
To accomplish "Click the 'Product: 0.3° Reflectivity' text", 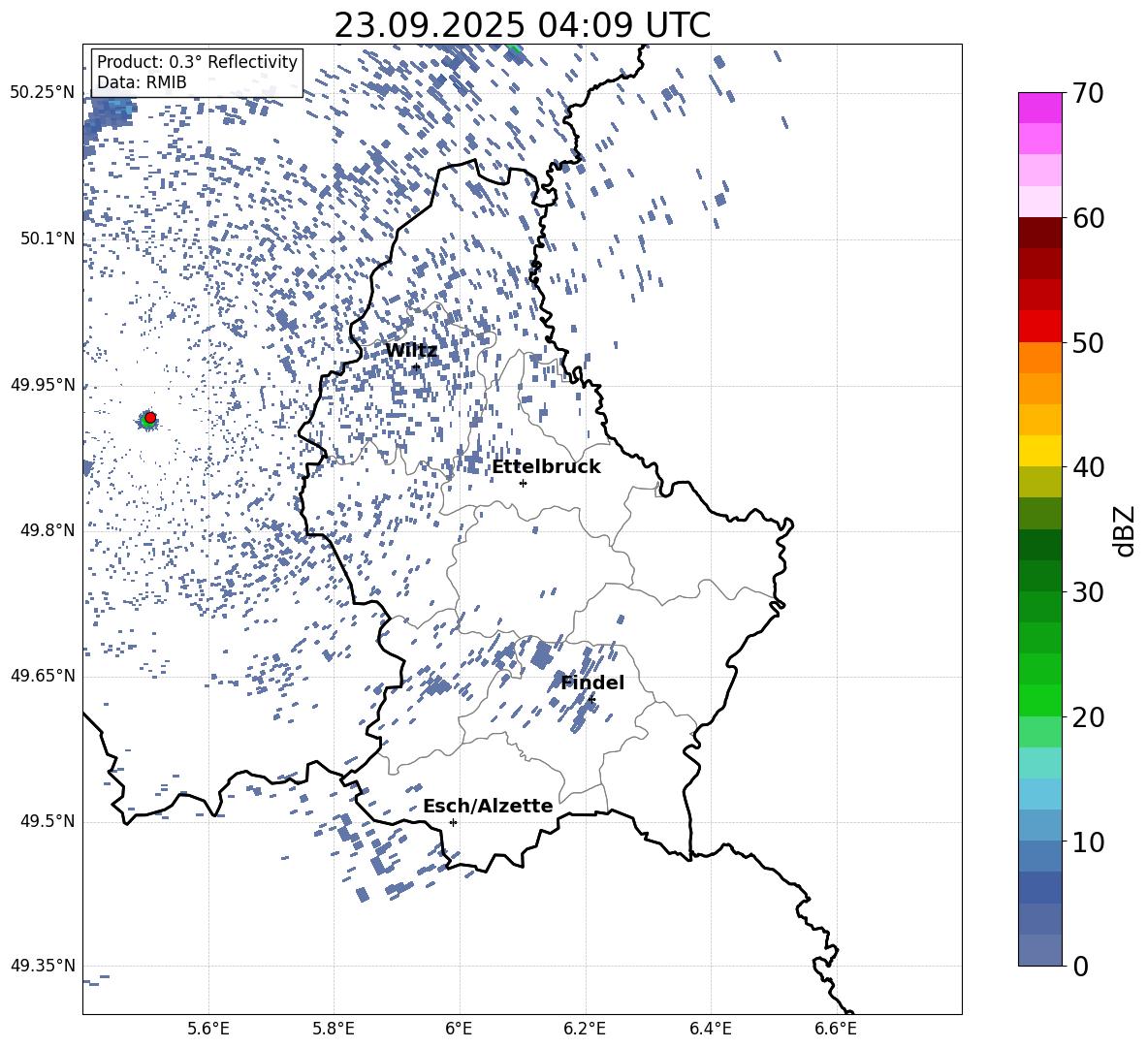I will (197, 62).
